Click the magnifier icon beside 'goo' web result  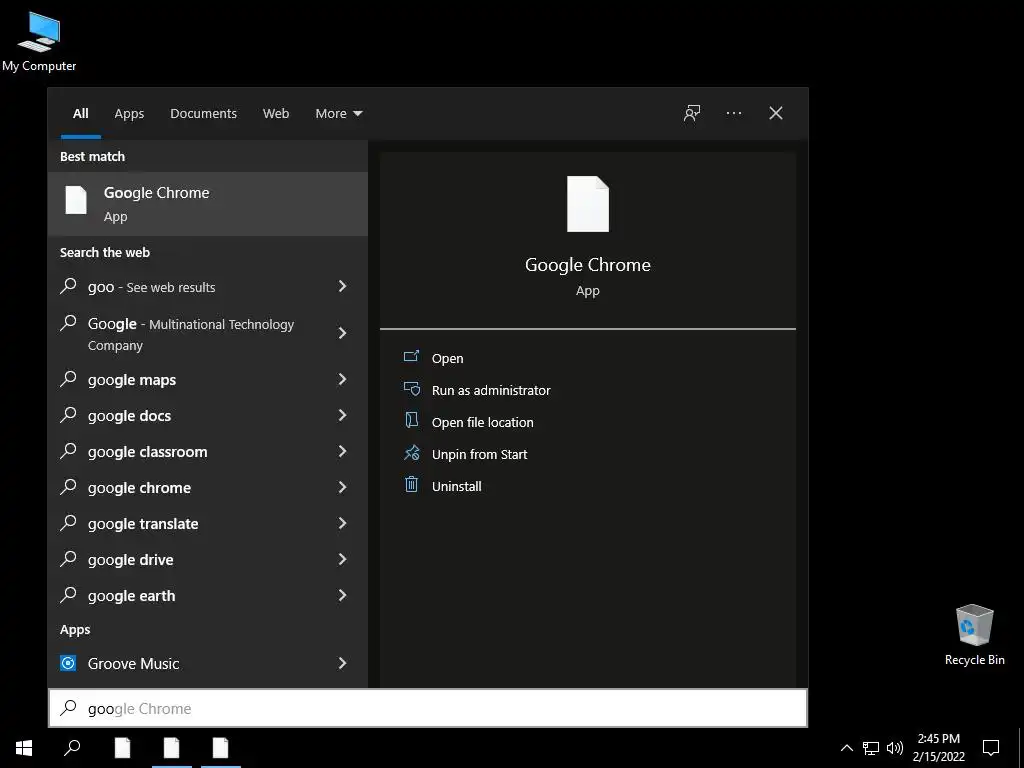pos(68,285)
